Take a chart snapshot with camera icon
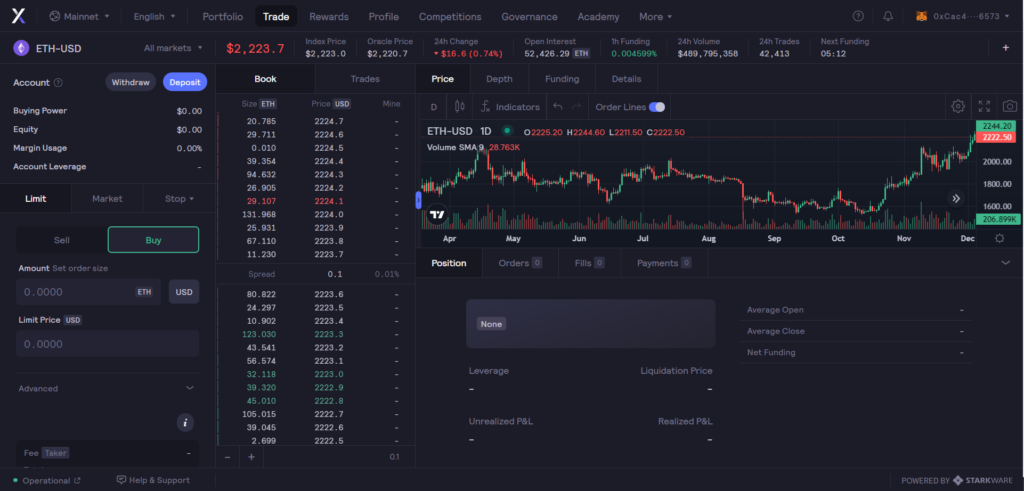 click(1010, 106)
